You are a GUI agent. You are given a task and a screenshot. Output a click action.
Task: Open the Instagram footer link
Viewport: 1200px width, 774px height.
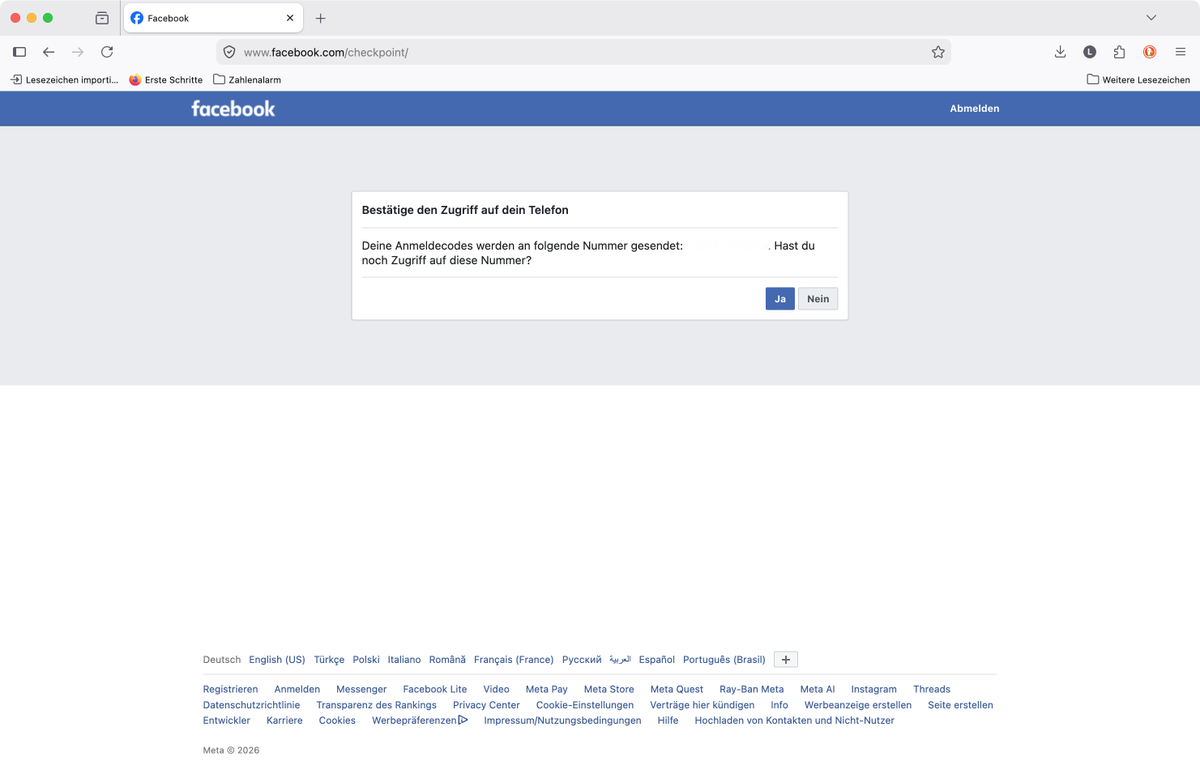click(x=874, y=689)
